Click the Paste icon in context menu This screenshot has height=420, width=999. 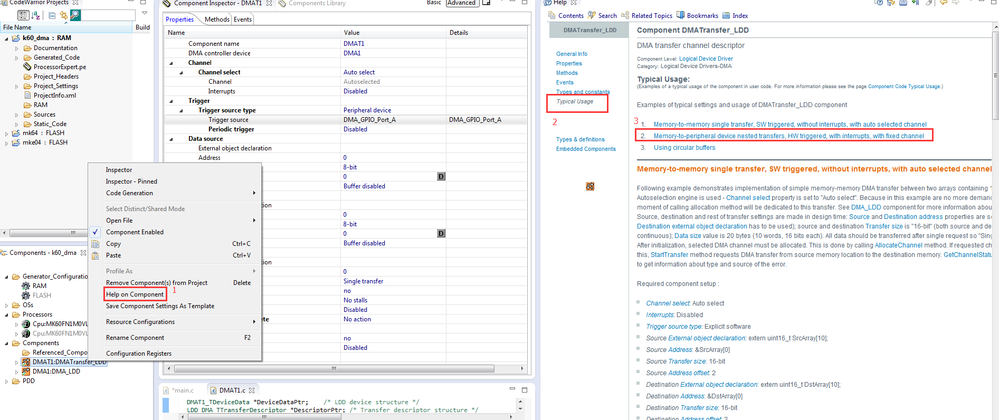[x=95, y=255]
